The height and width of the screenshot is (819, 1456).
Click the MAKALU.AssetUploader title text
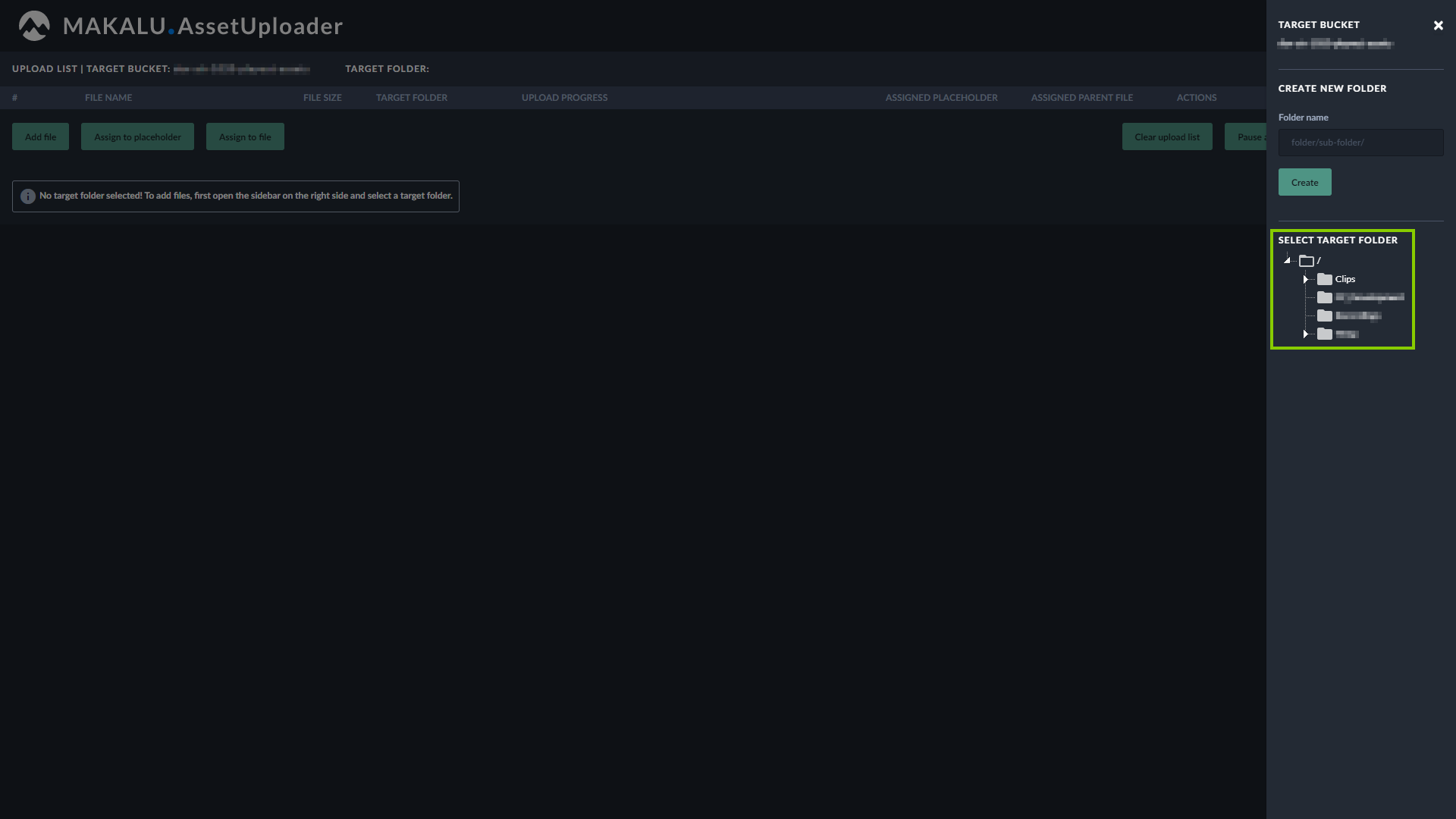click(x=202, y=26)
